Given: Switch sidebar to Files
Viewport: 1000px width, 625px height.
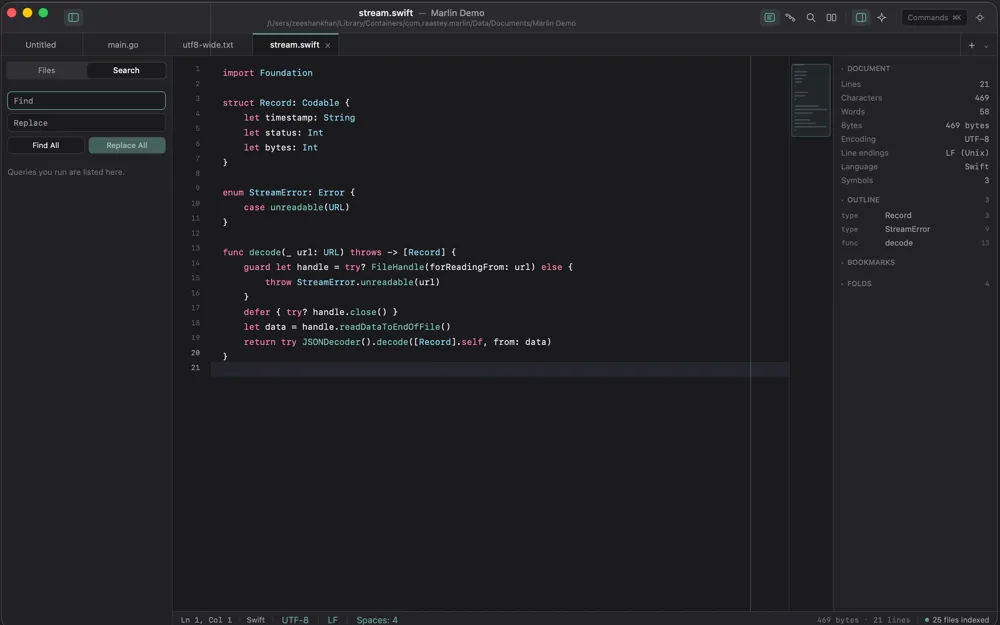Looking at the screenshot, I should [x=47, y=70].
